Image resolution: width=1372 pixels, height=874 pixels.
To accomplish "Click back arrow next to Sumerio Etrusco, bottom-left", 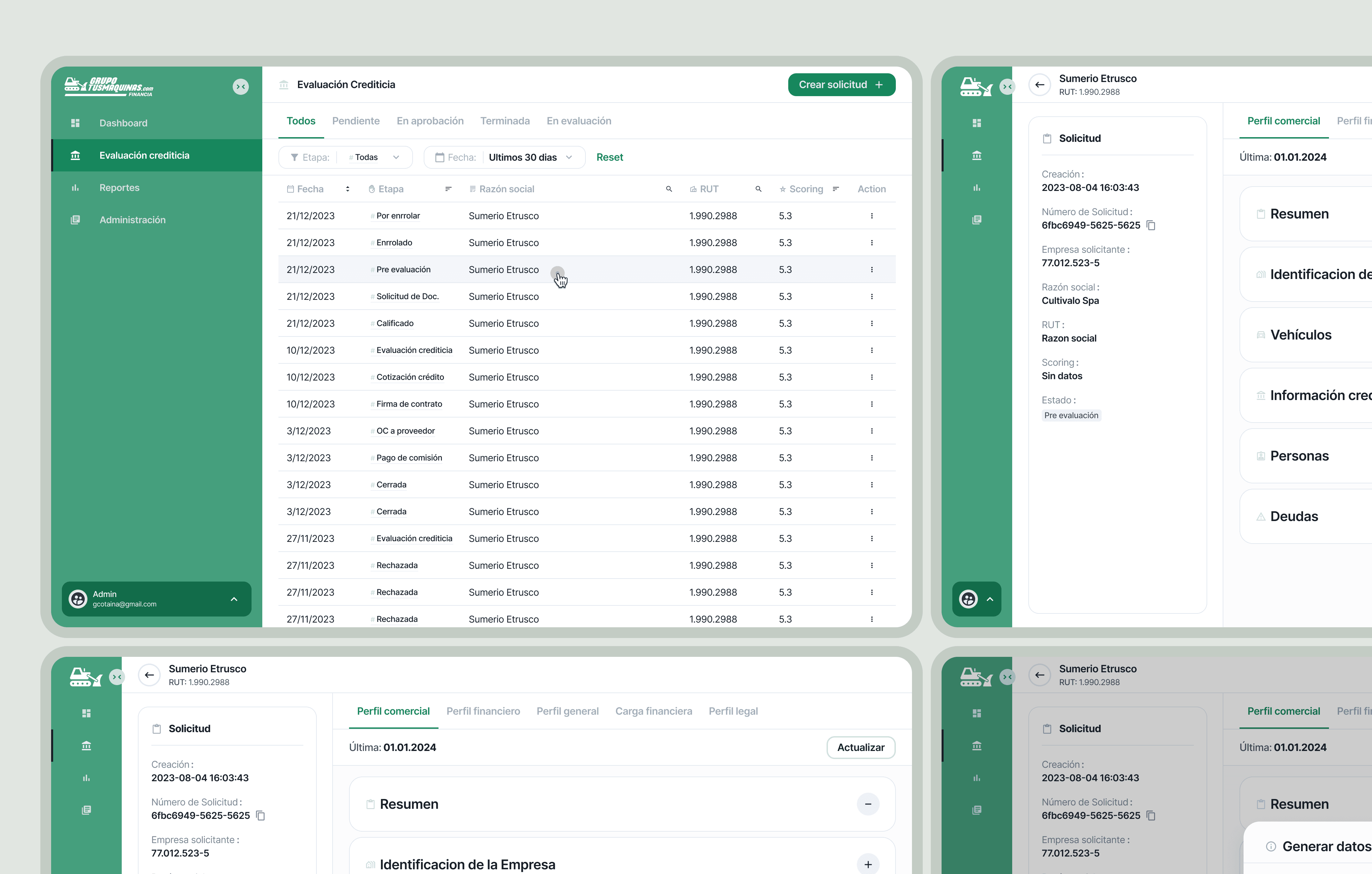I will pos(149,675).
